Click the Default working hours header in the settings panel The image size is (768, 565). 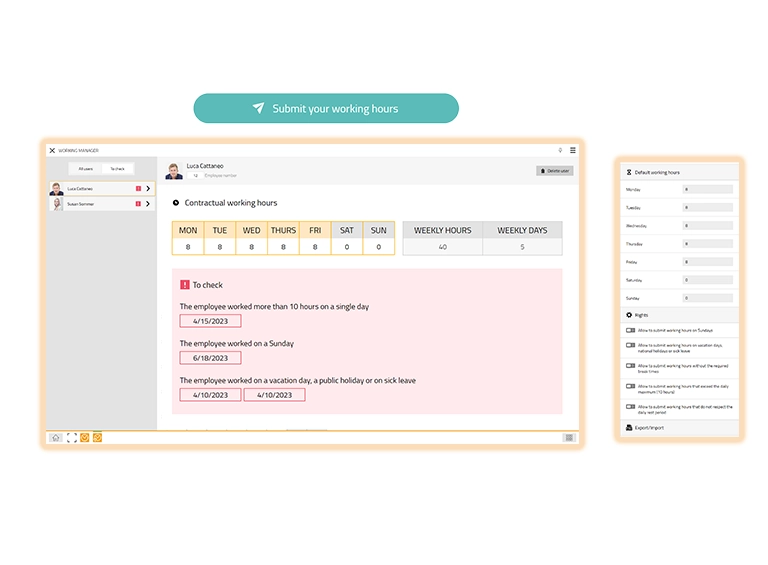pyautogui.click(x=680, y=172)
